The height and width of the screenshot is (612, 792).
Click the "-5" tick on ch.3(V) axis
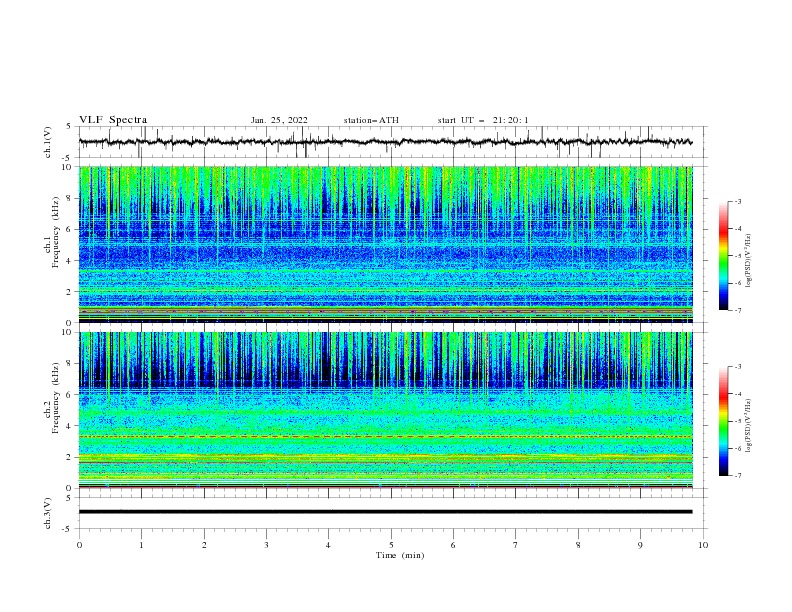point(68,529)
